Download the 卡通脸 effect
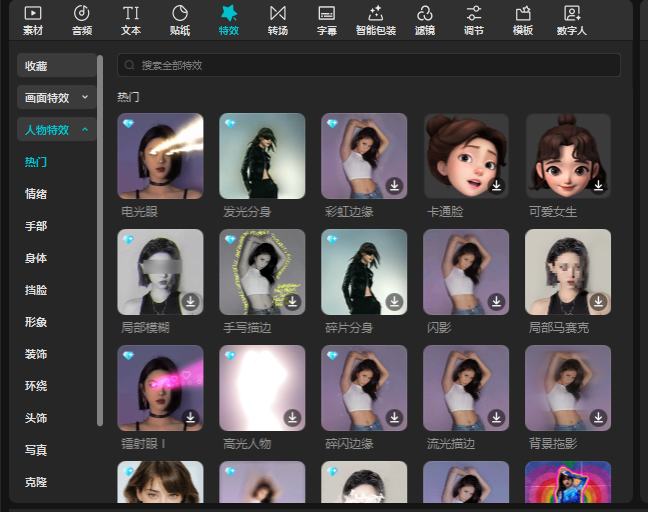Viewport: 648px width, 512px height. click(x=496, y=186)
